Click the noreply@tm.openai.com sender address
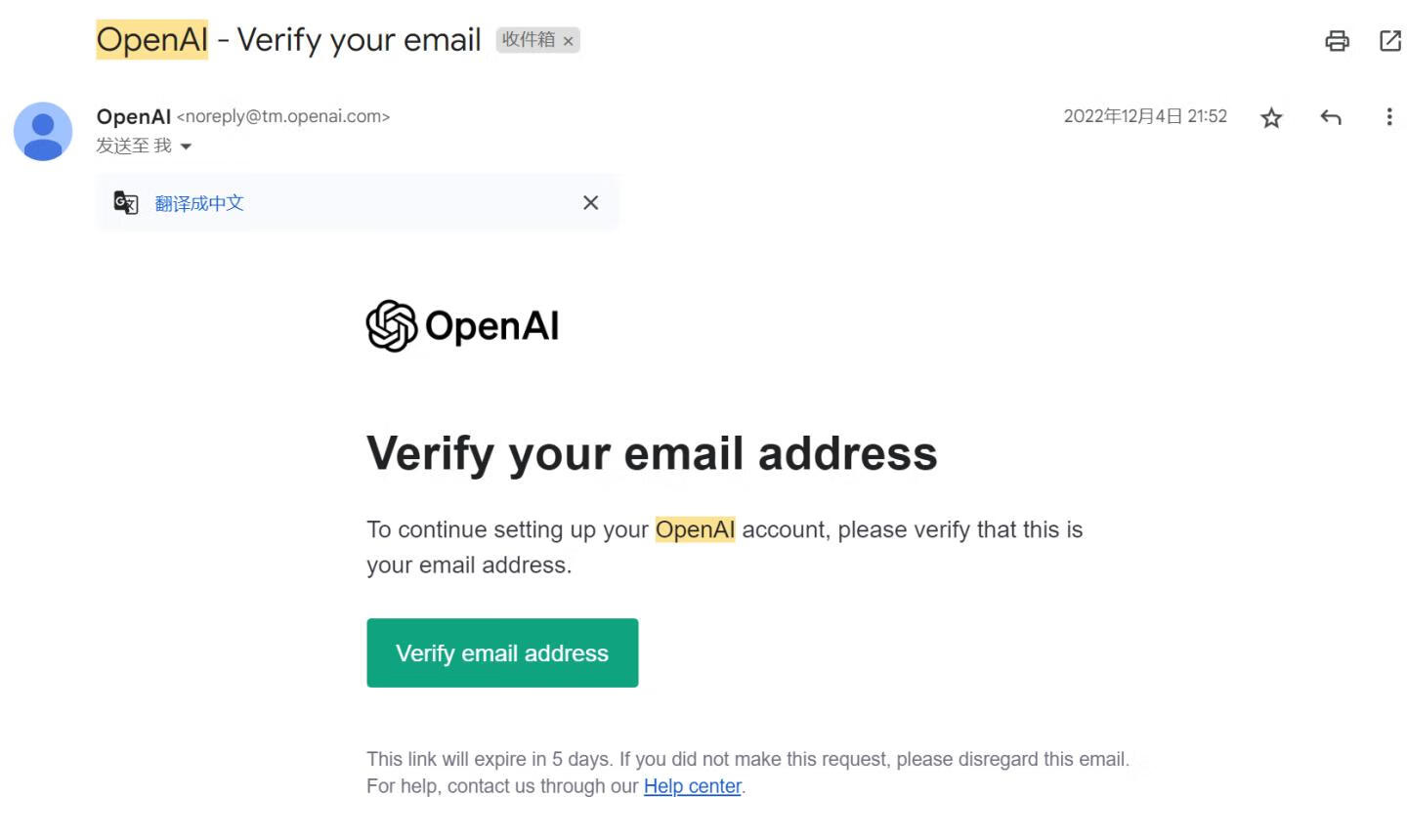The width and height of the screenshot is (1407, 840). coord(283,116)
